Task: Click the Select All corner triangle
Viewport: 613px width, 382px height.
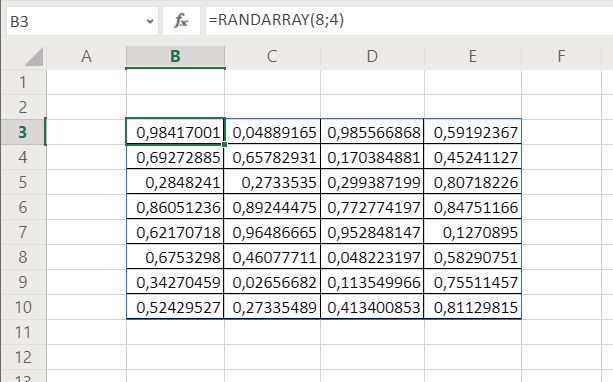Action: coord(34,57)
